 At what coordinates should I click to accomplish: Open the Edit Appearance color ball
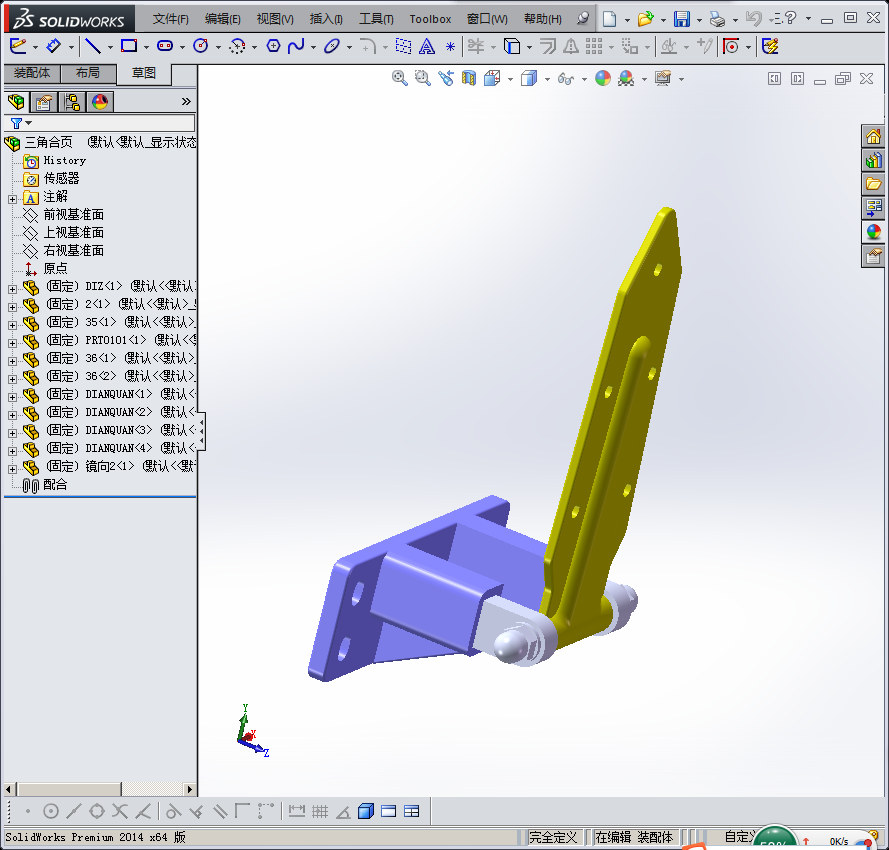pos(603,78)
